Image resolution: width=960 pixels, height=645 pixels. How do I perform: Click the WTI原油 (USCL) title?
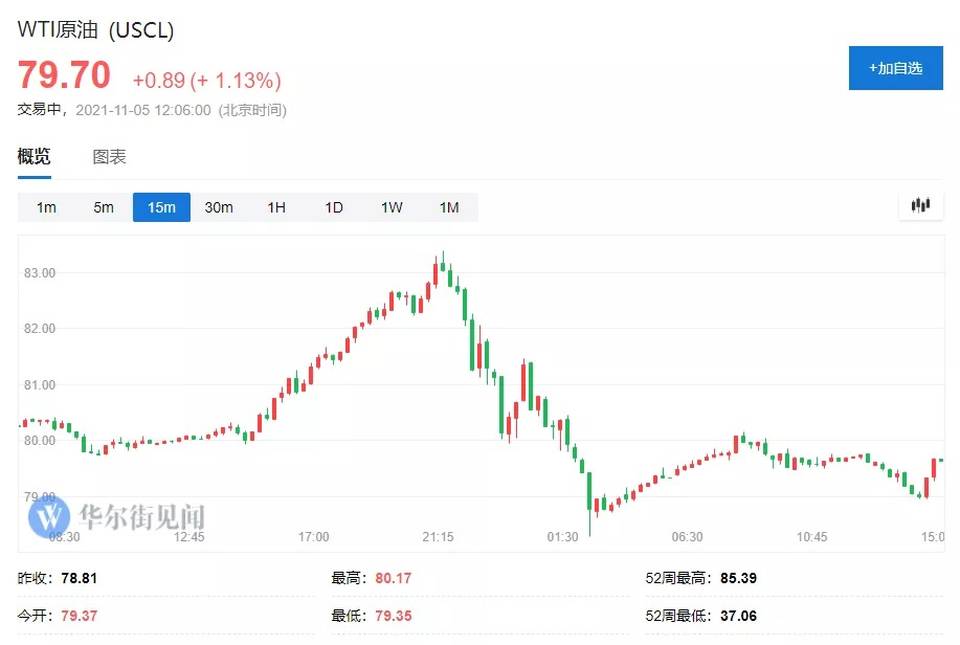[96, 29]
